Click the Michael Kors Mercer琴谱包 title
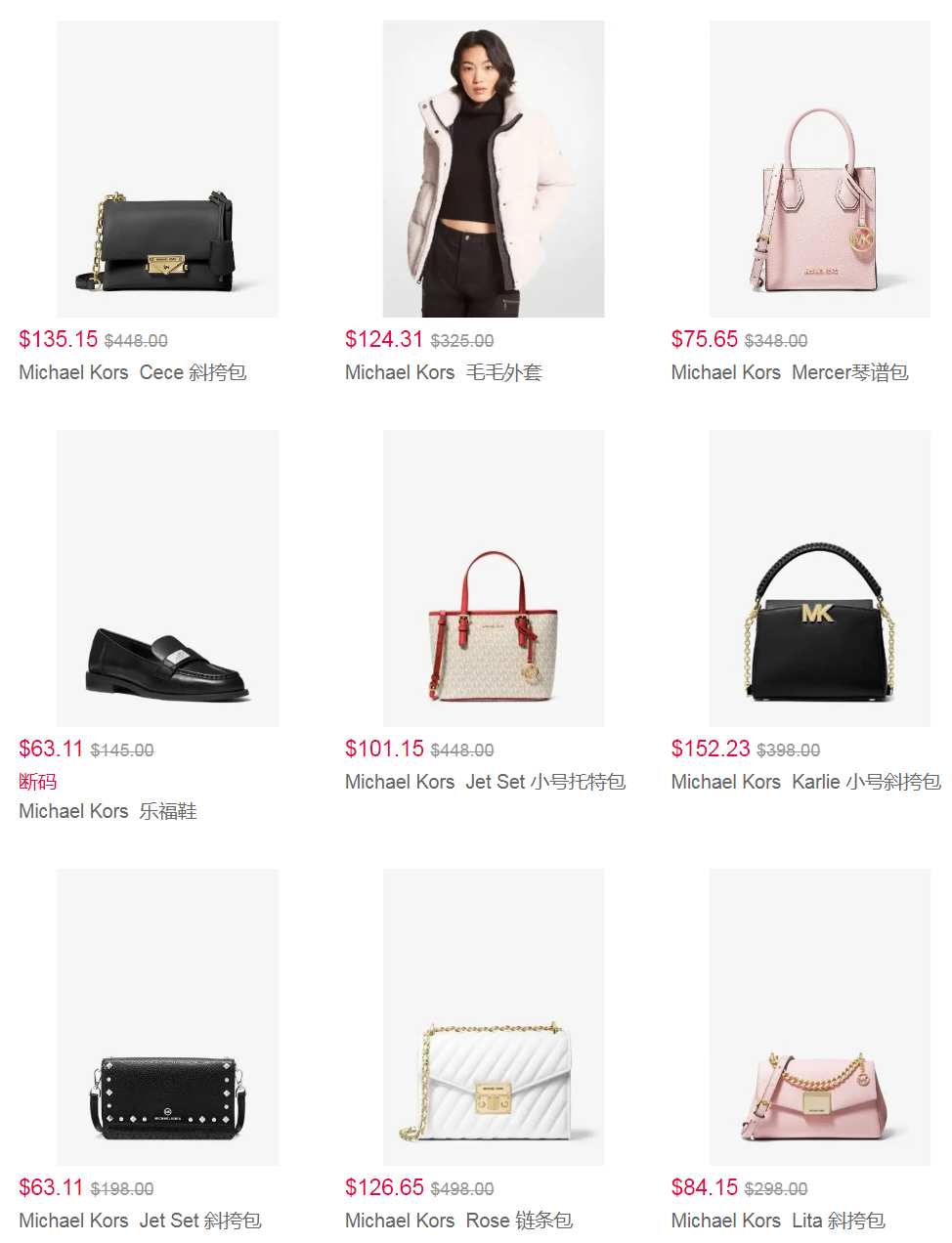The width and height of the screenshot is (952, 1243). 790,372
